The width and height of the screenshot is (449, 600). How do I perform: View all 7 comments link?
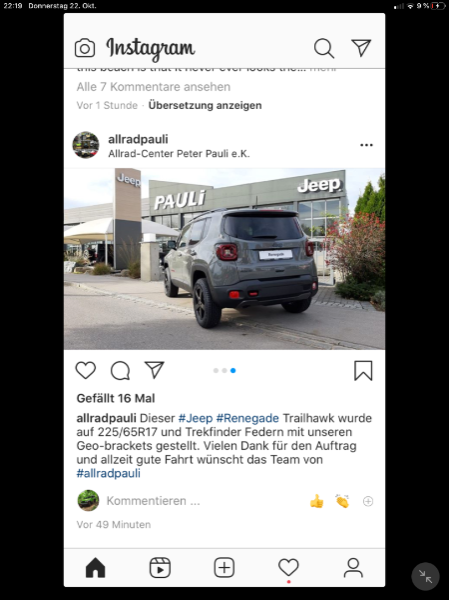tap(153, 87)
